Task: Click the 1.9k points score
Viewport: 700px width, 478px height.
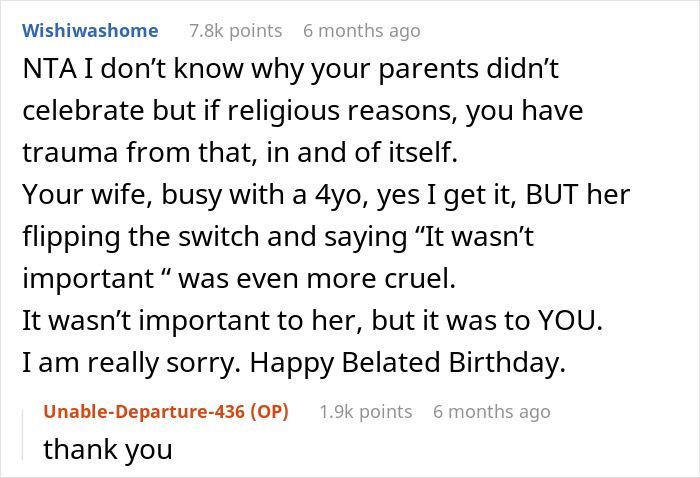Action: 365,411
